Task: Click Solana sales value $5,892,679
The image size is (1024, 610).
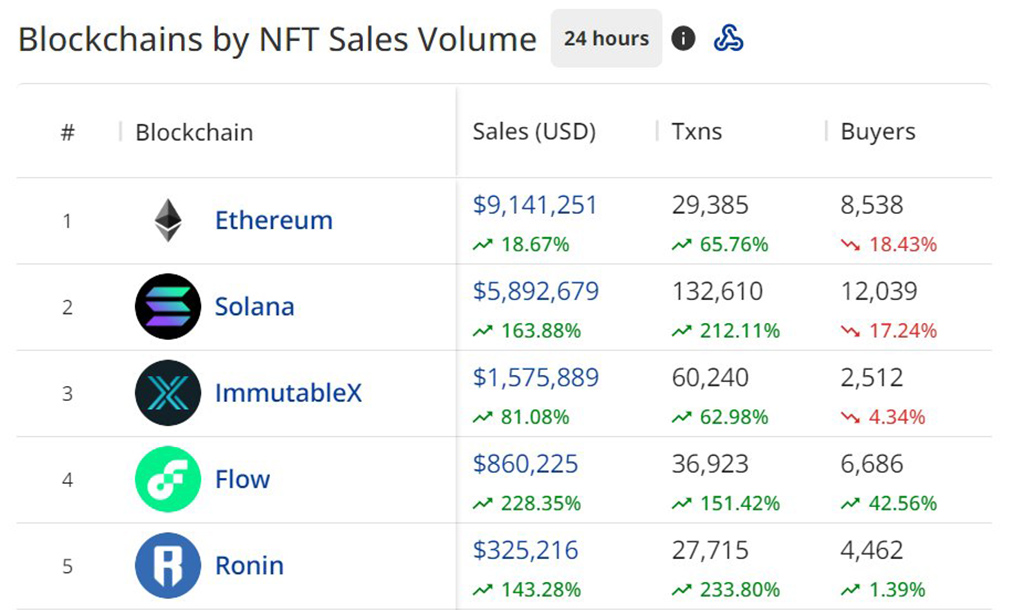Action: [536, 291]
